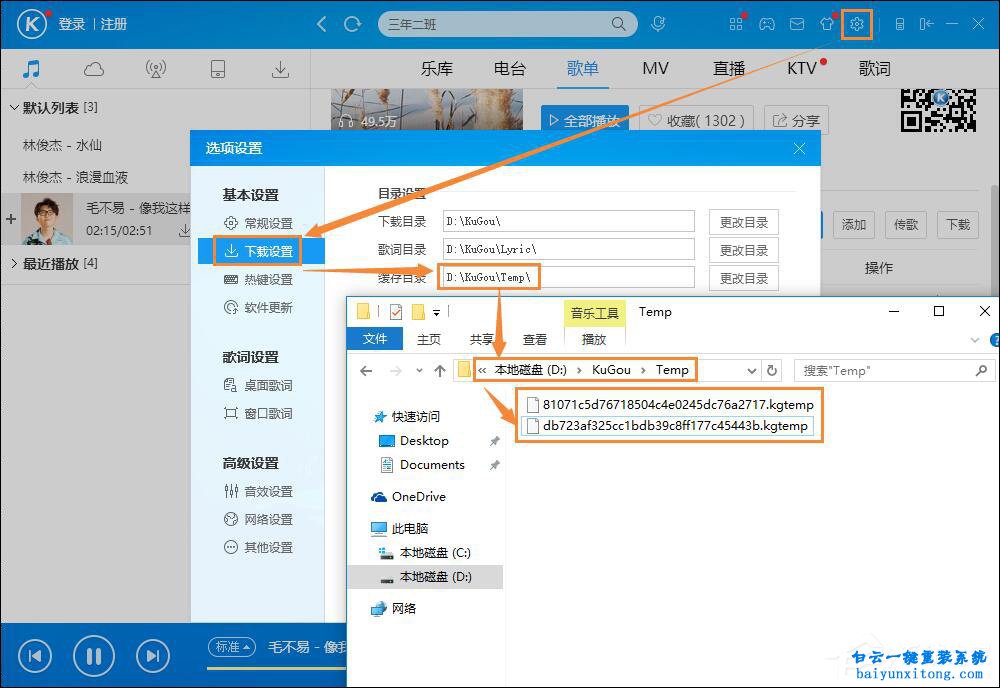
Task: Click the apps grid icon in titlebar
Action: 736,23
